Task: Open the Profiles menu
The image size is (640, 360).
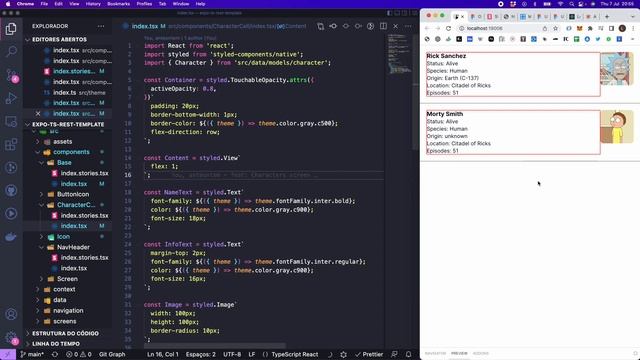Action: [144, 4]
